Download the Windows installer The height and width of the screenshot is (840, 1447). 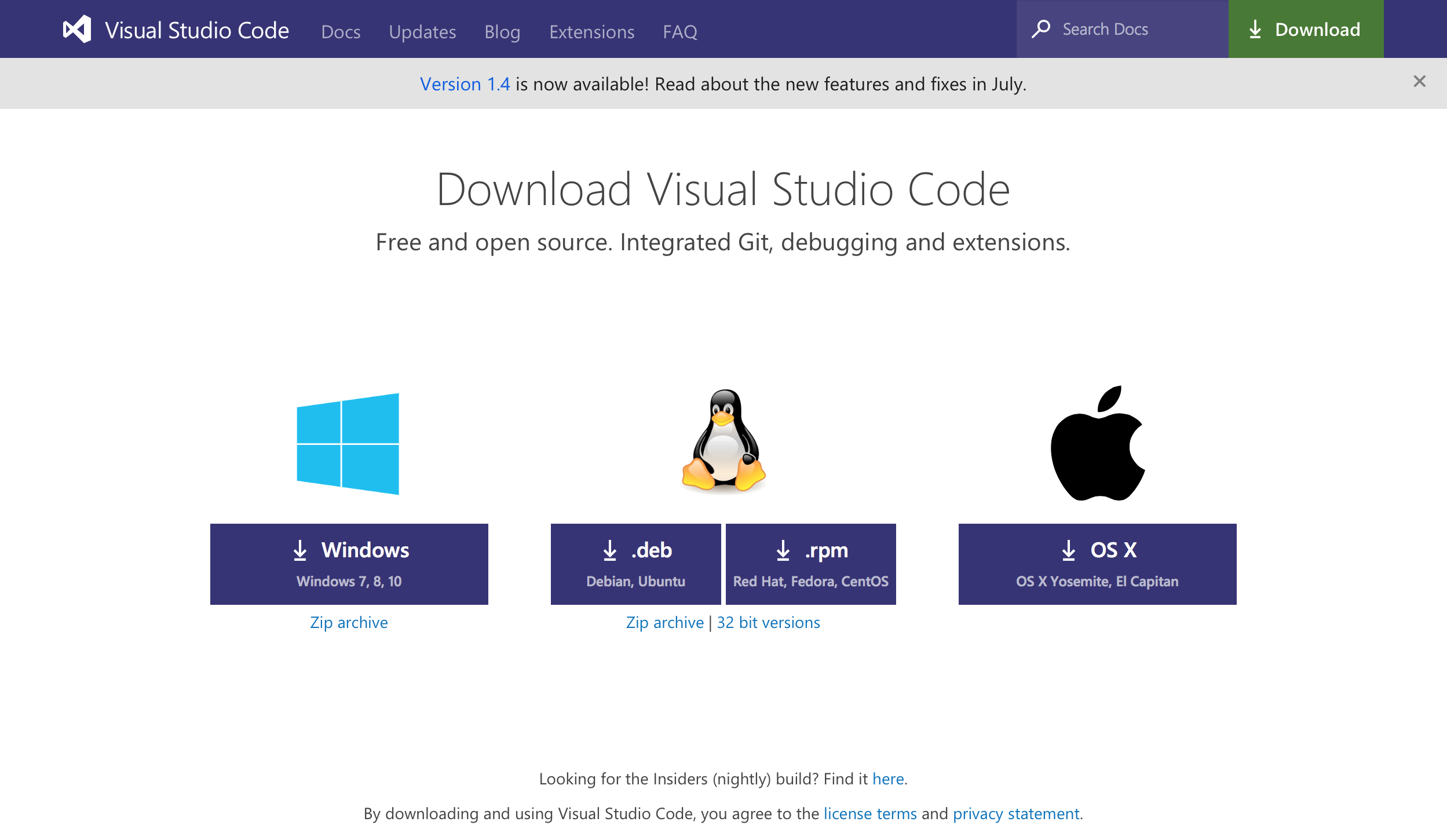pos(349,564)
